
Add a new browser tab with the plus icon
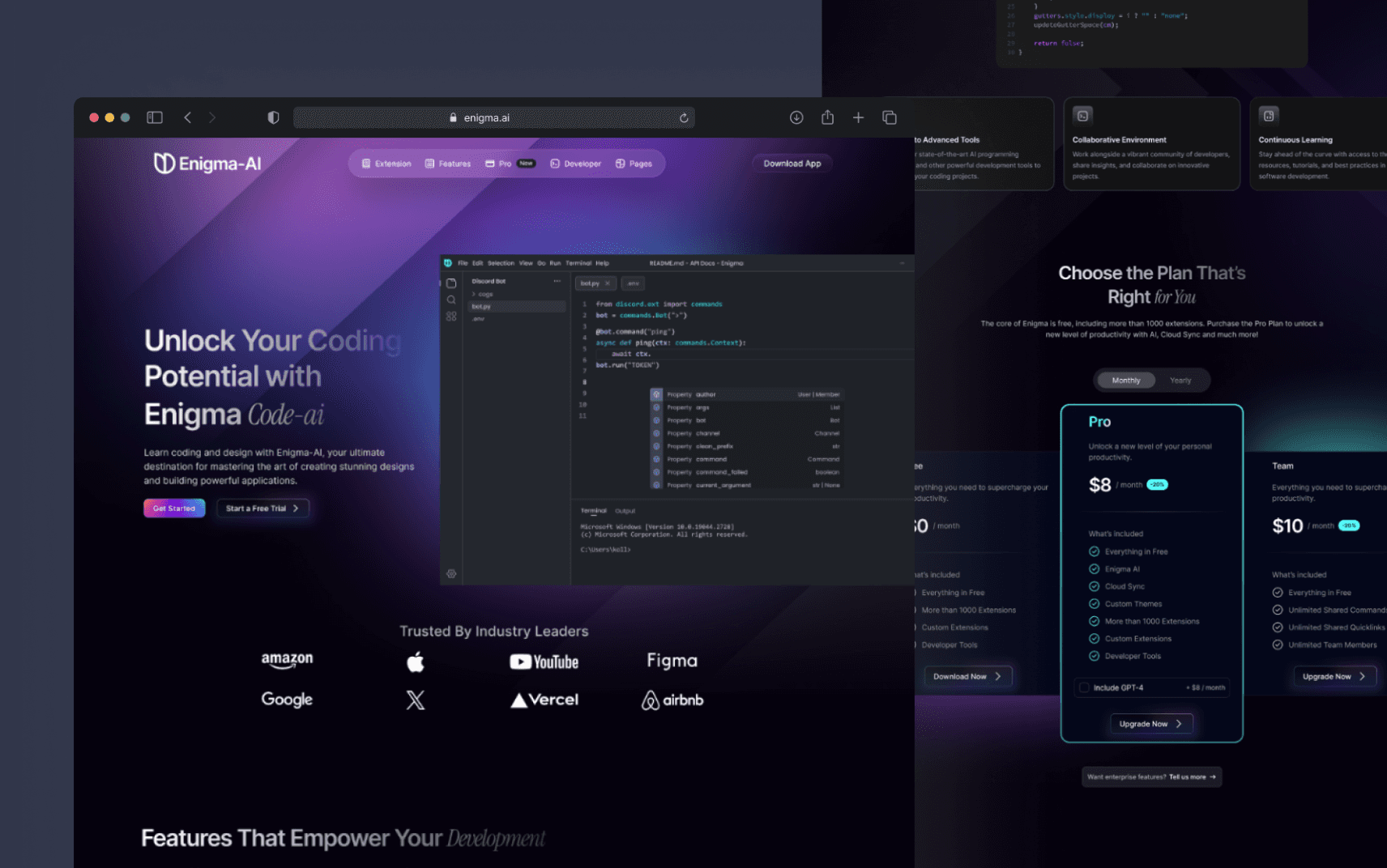pyautogui.click(x=858, y=117)
